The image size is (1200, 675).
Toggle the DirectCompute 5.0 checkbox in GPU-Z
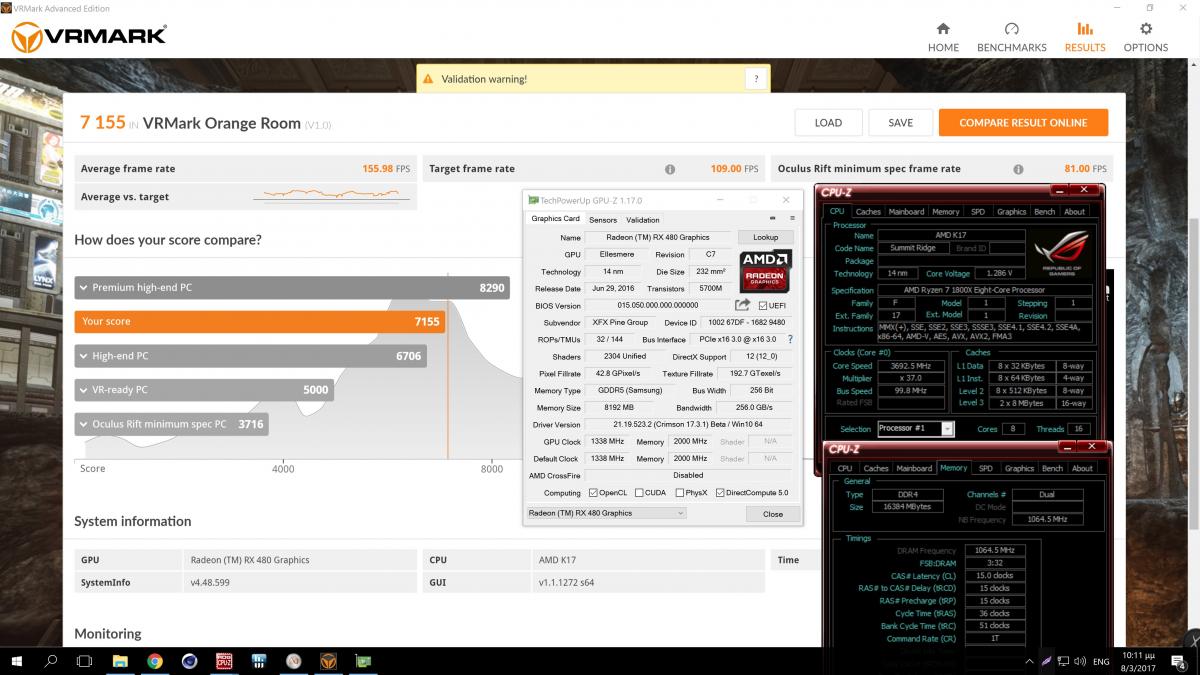(x=720, y=493)
